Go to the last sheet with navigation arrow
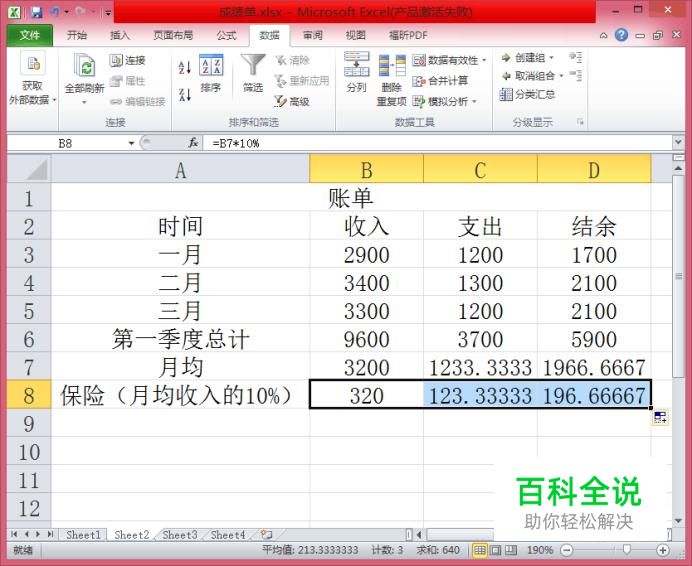692x566 pixels. coord(50,534)
